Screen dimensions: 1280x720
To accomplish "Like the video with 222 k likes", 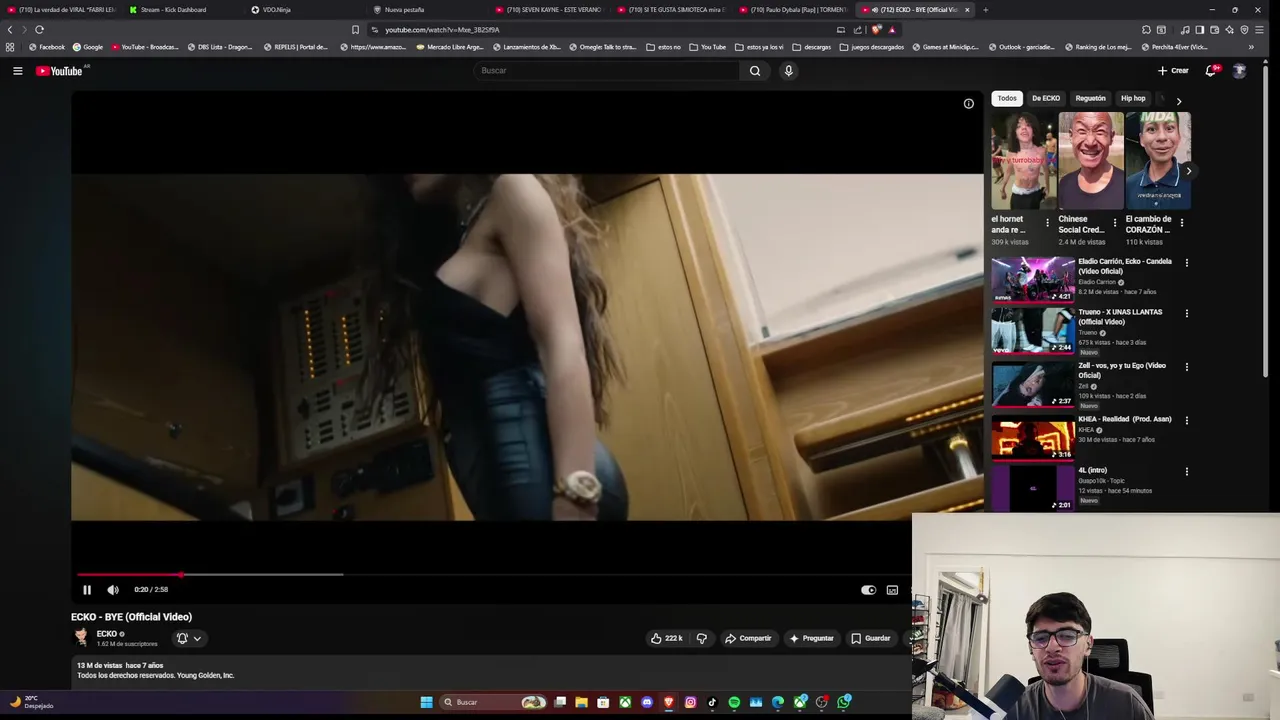I will pos(666,638).
